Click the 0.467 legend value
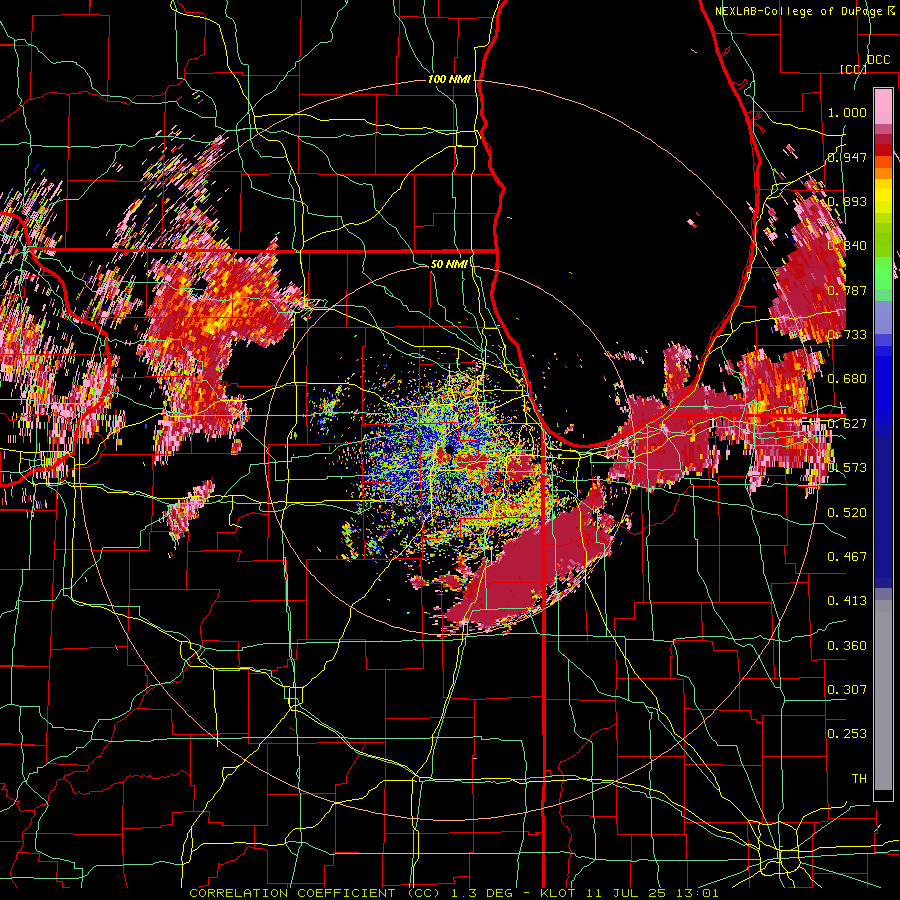The height and width of the screenshot is (900, 900). click(847, 557)
